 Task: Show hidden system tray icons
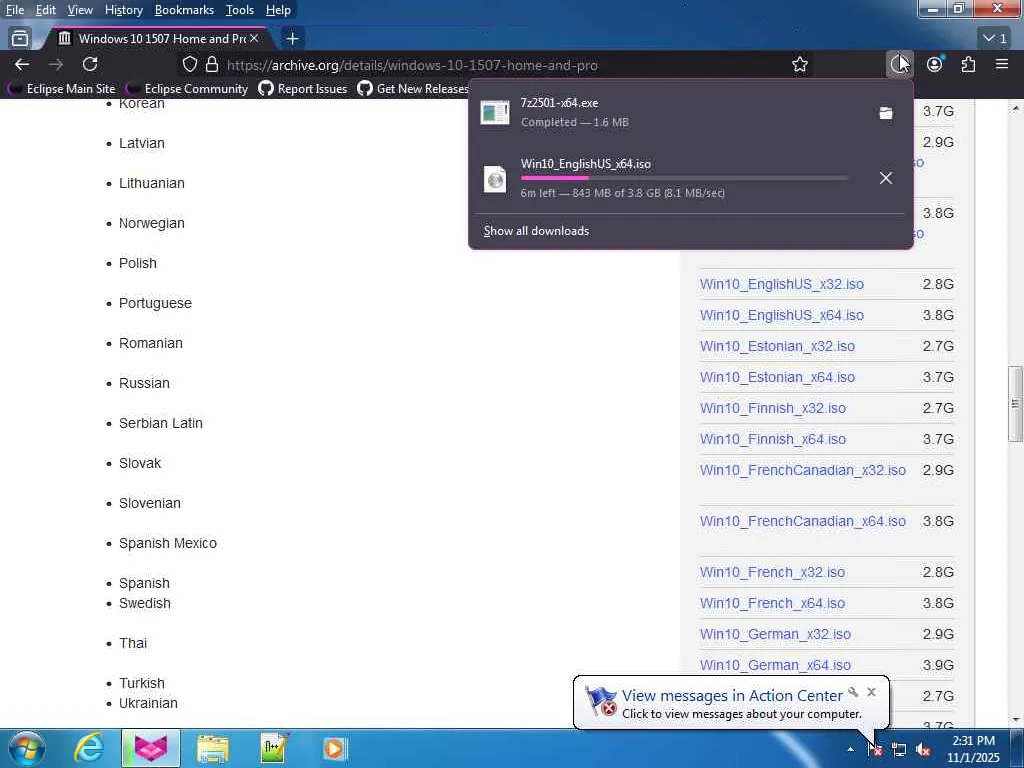click(850, 749)
